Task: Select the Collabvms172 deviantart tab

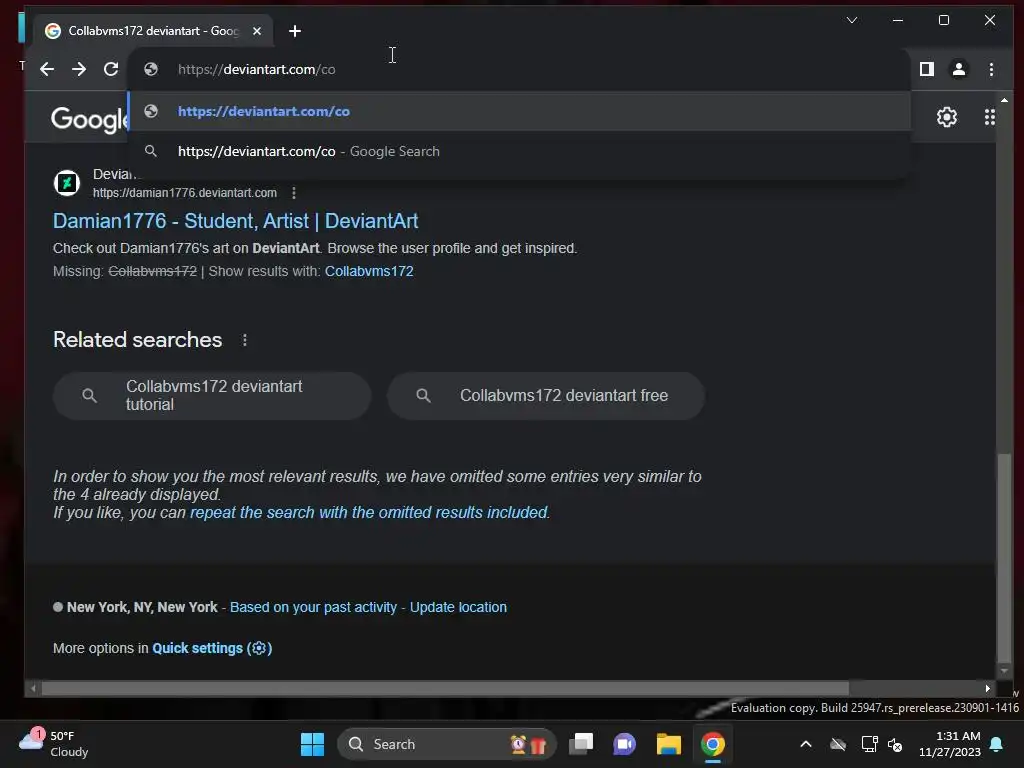Action: coord(152,31)
